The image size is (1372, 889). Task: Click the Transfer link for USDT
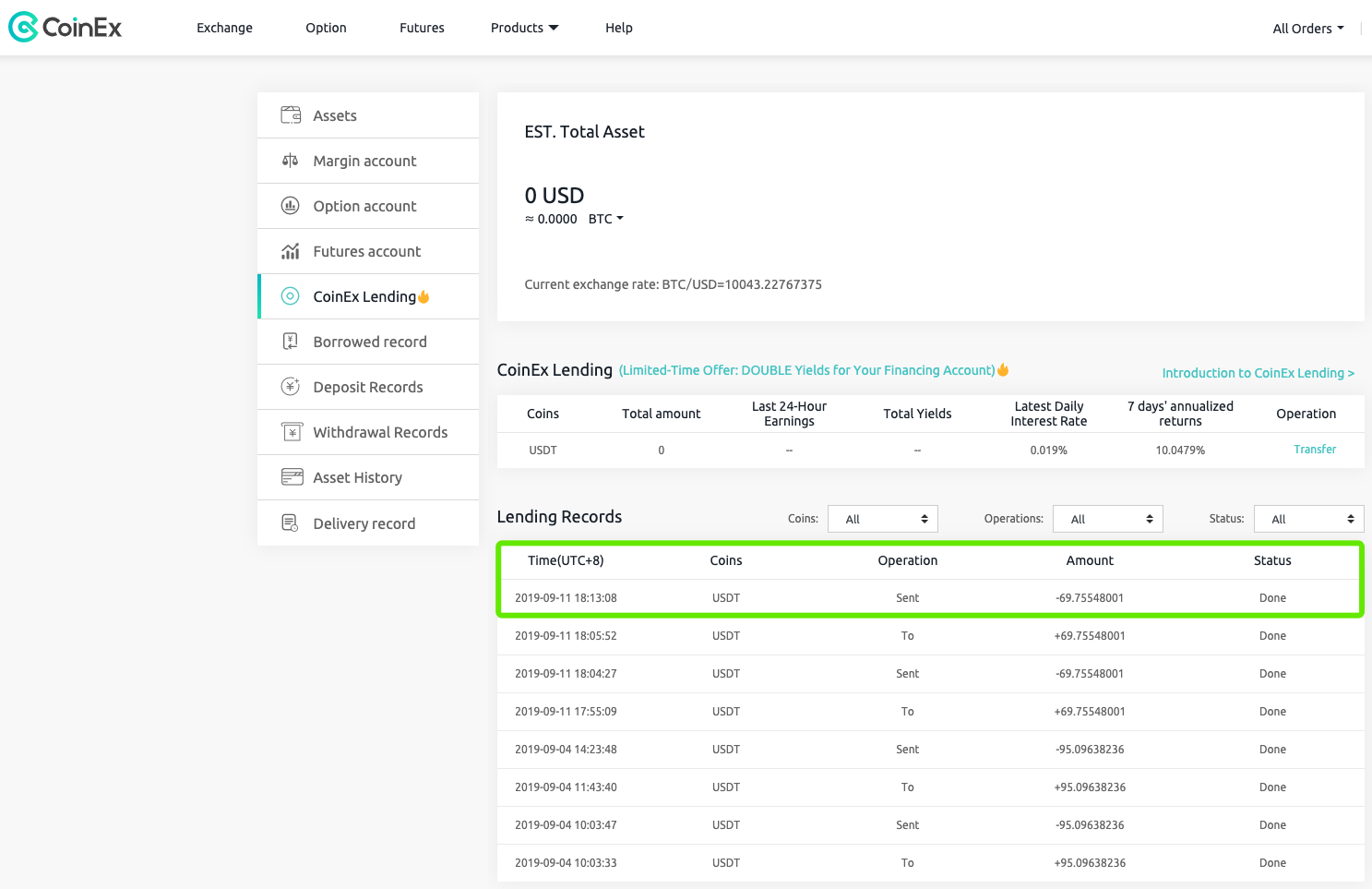click(1315, 450)
